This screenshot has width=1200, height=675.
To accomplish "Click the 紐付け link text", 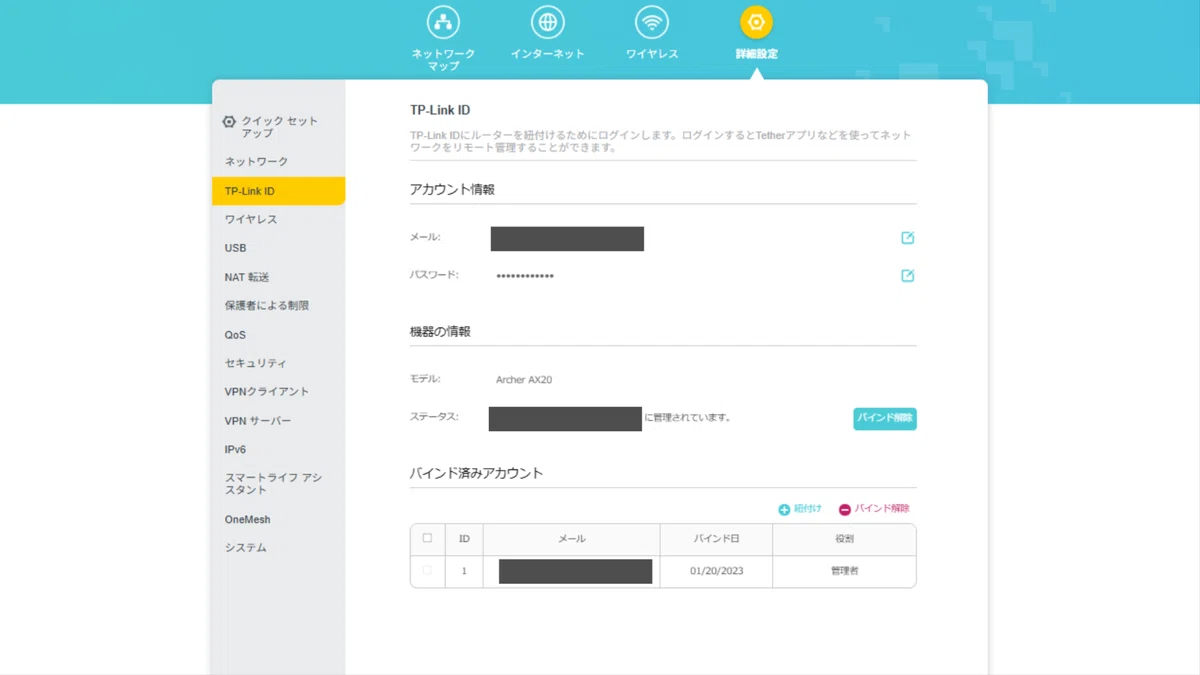I will click(808, 509).
